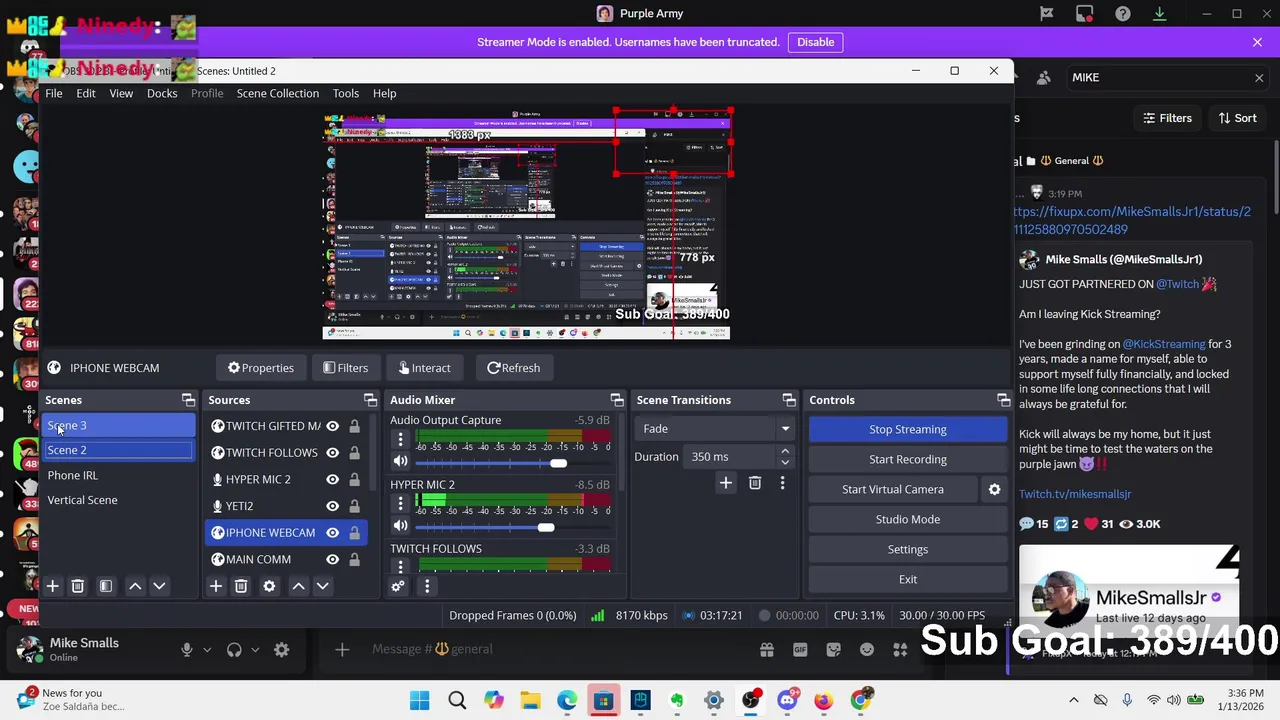
Task: Open the Discord Filters dropdown
Action: (1167, 118)
